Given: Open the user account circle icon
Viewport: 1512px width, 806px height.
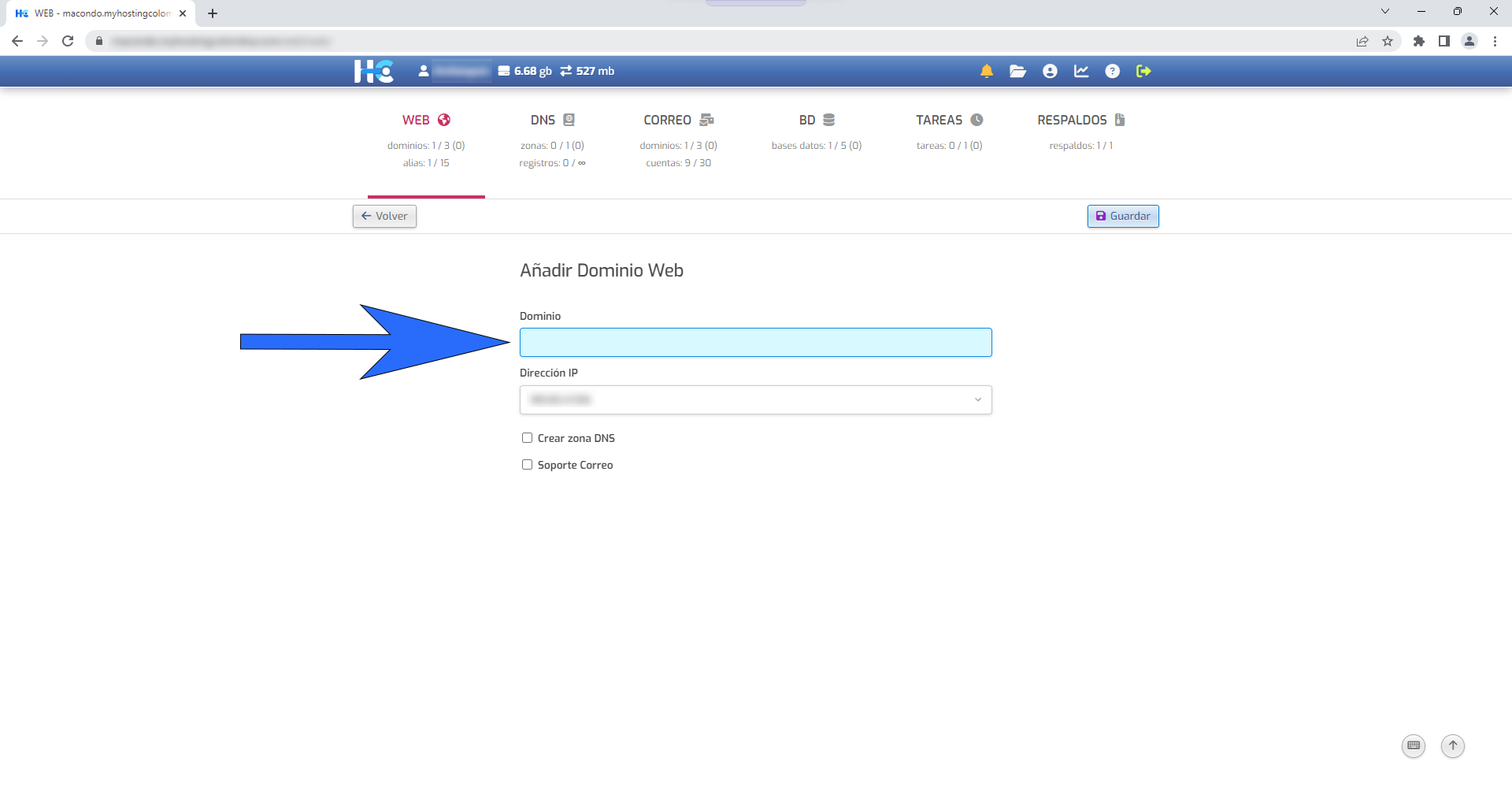Looking at the screenshot, I should coord(1050,71).
